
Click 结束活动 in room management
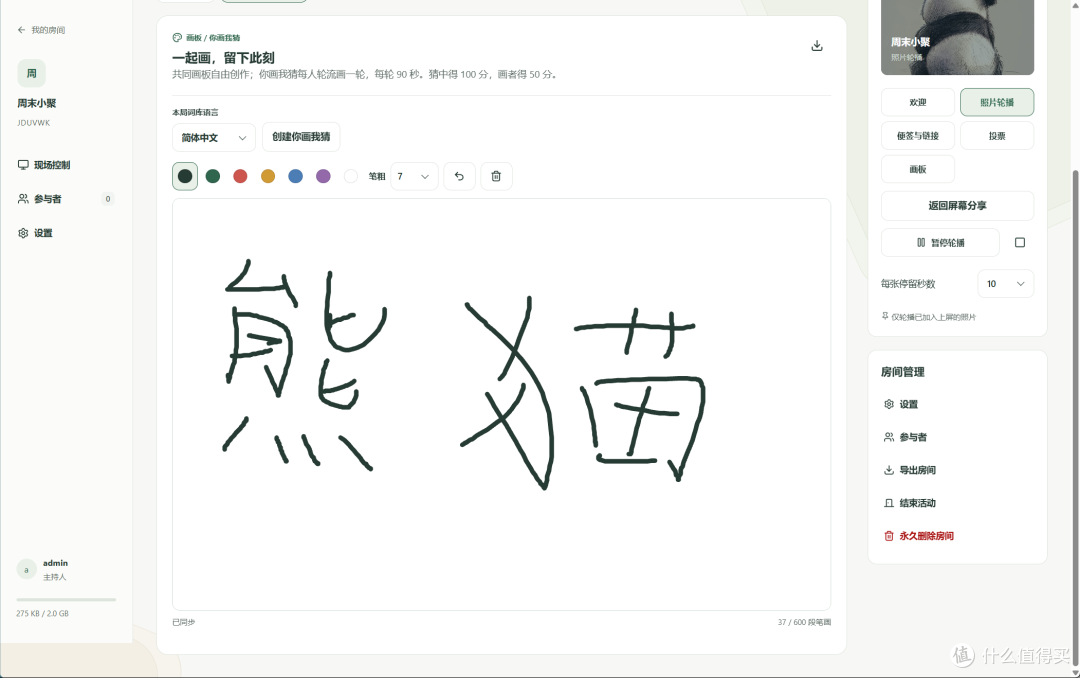pos(917,503)
